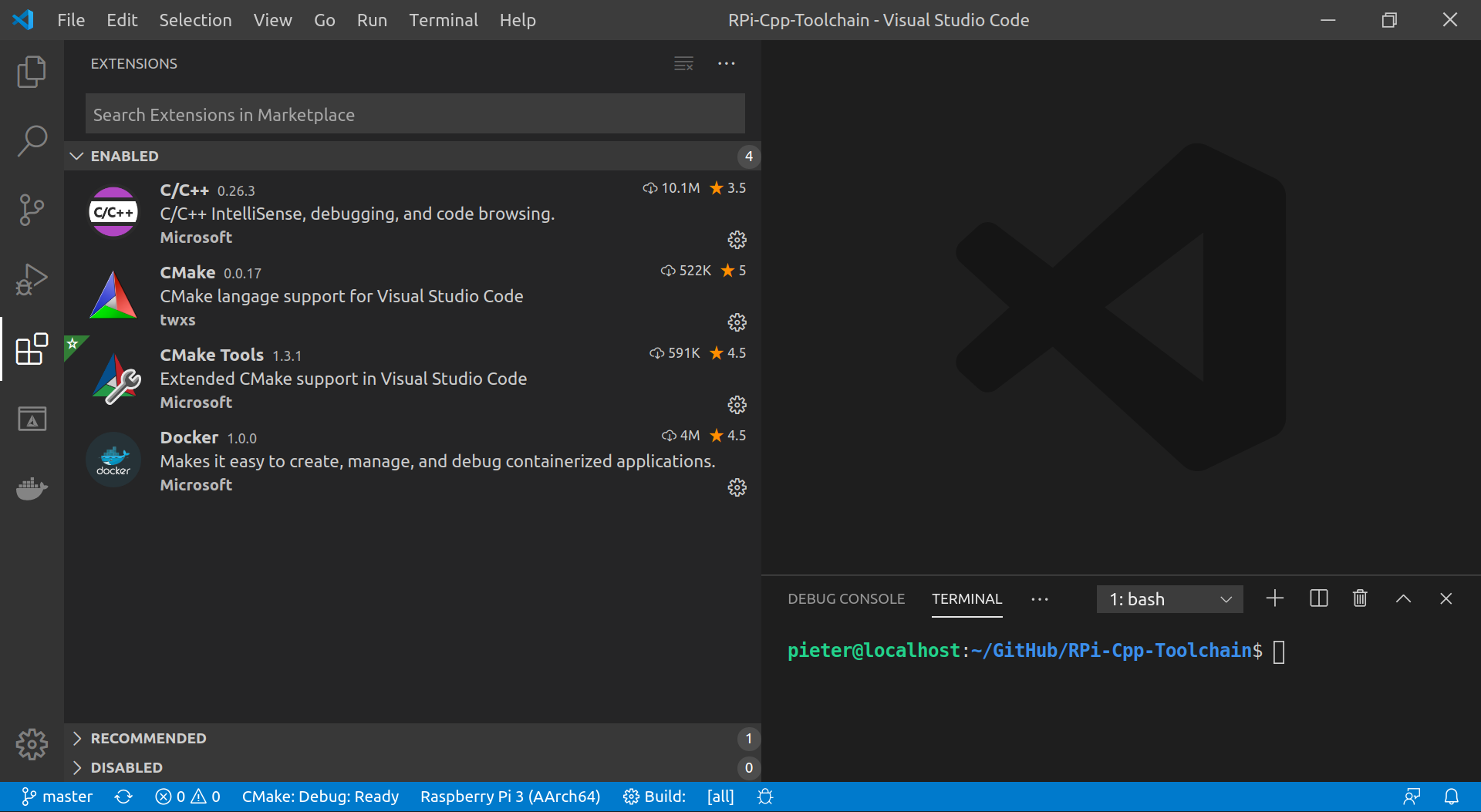Open the Help menu

(x=518, y=20)
